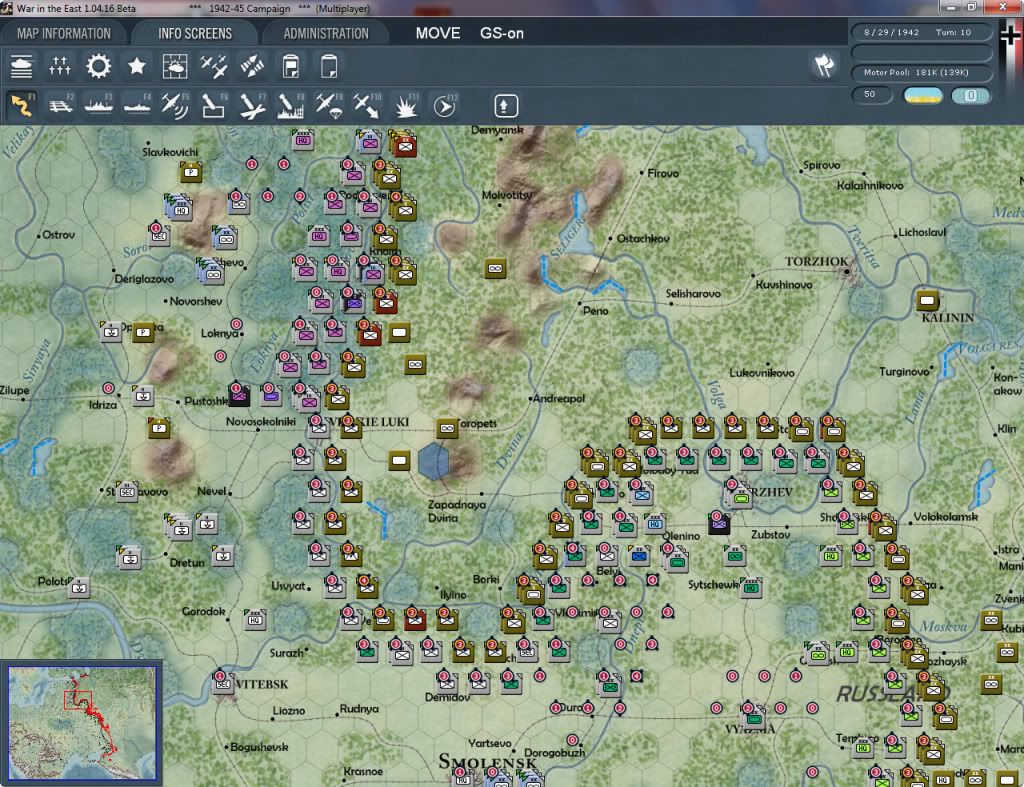Select the unit counter west of blue hex
This screenshot has width=1024, height=787.
click(399, 460)
